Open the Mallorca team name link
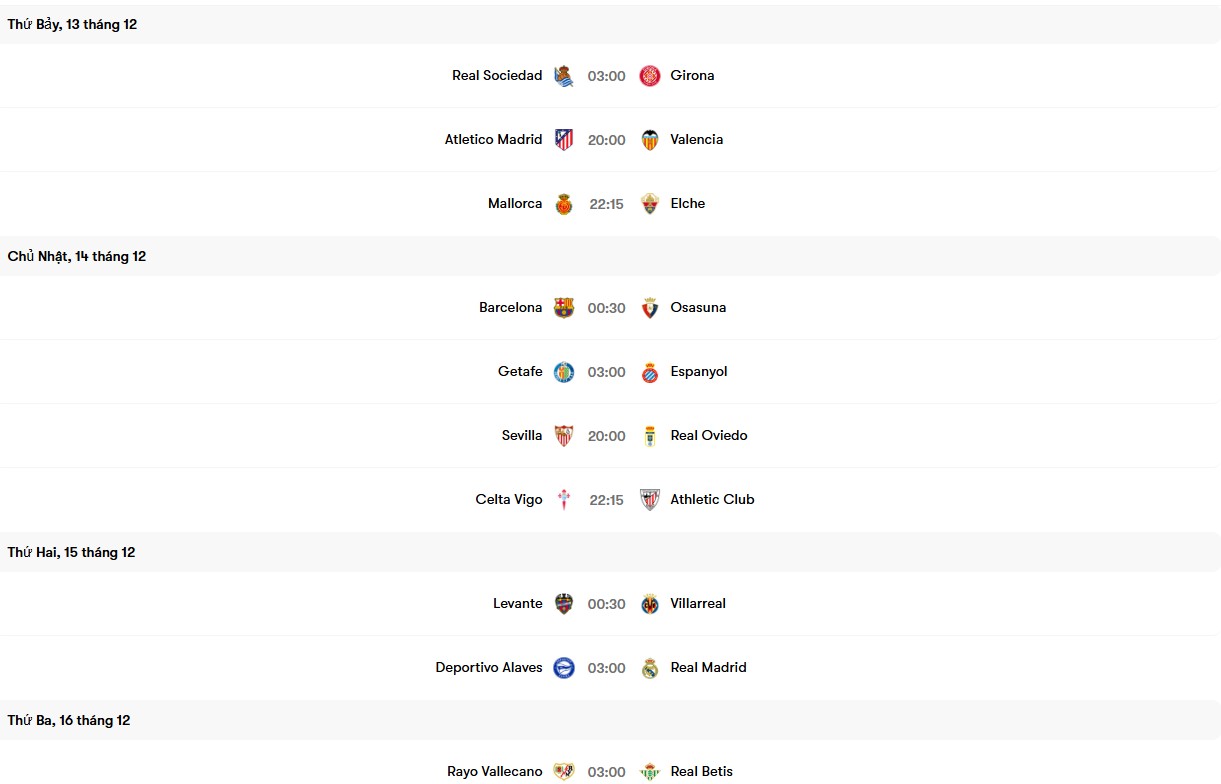Image resolution: width=1221 pixels, height=784 pixels. 515,203
